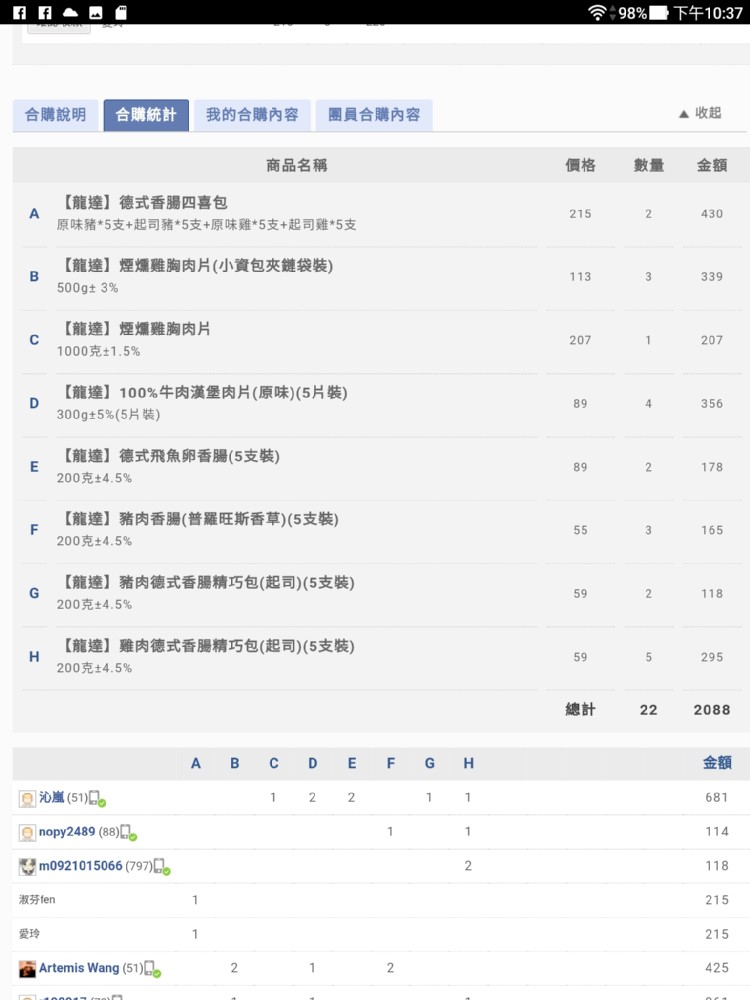This screenshot has height=1000, width=750.
Task: Tap phone verified icon beside 沁嵐
Action: click(97, 798)
